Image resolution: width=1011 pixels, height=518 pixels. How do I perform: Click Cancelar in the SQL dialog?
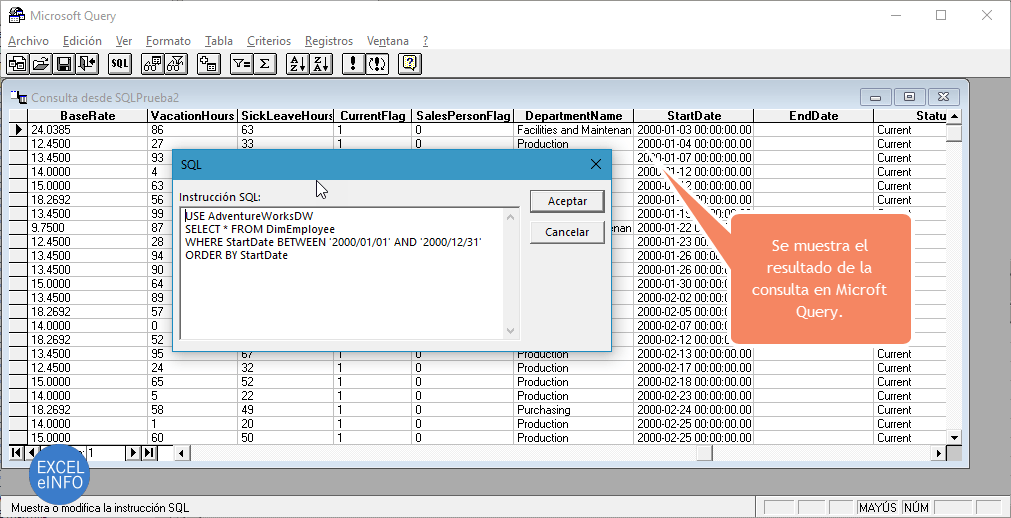tap(567, 232)
